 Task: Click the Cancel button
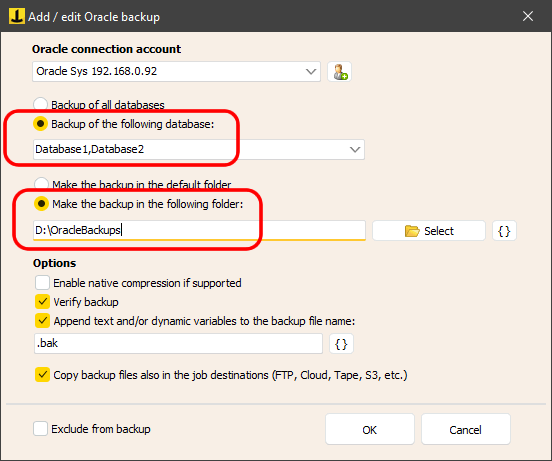pos(465,429)
